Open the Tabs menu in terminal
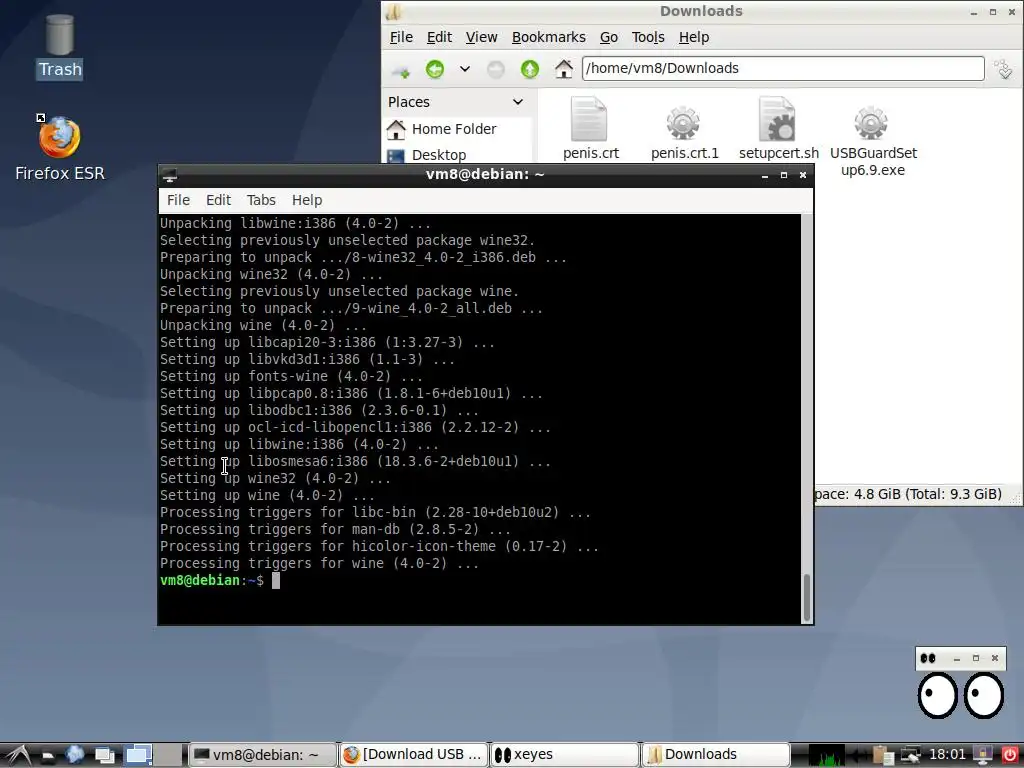 pyautogui.click(x=261, y=200)
